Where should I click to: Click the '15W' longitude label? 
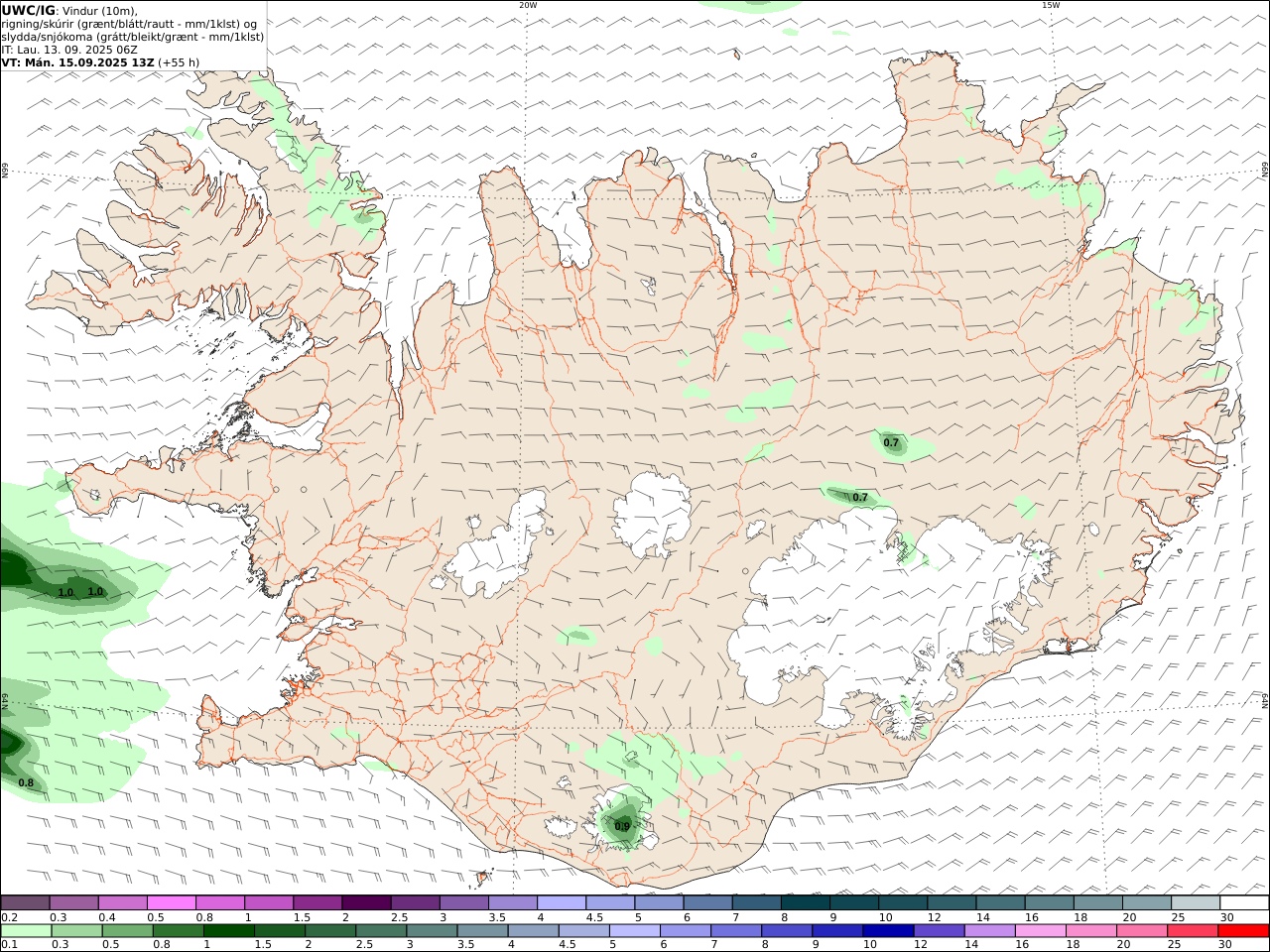(x=1051, y=5)
